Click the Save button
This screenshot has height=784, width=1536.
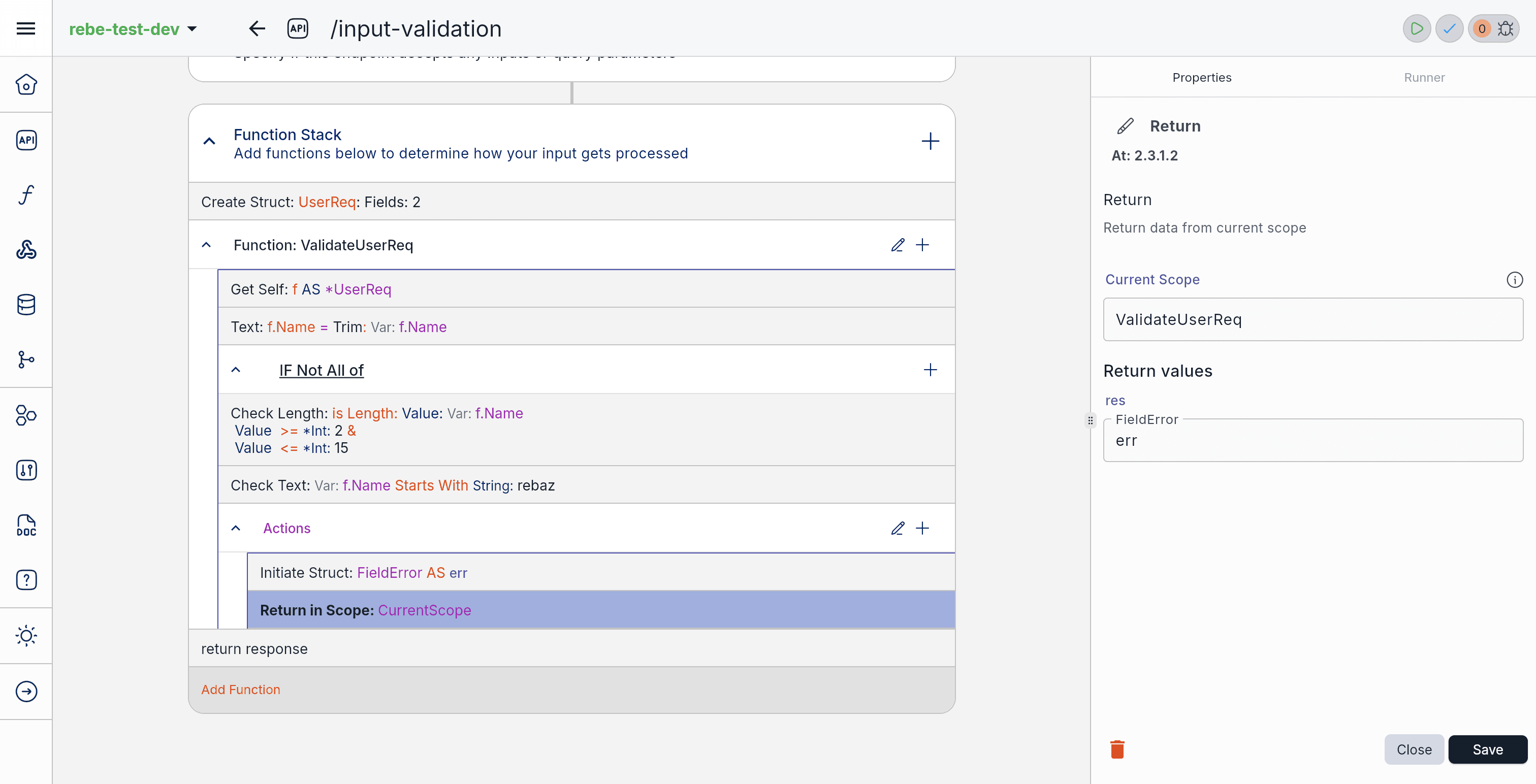pyautogui.click(x=1488, y=749)
